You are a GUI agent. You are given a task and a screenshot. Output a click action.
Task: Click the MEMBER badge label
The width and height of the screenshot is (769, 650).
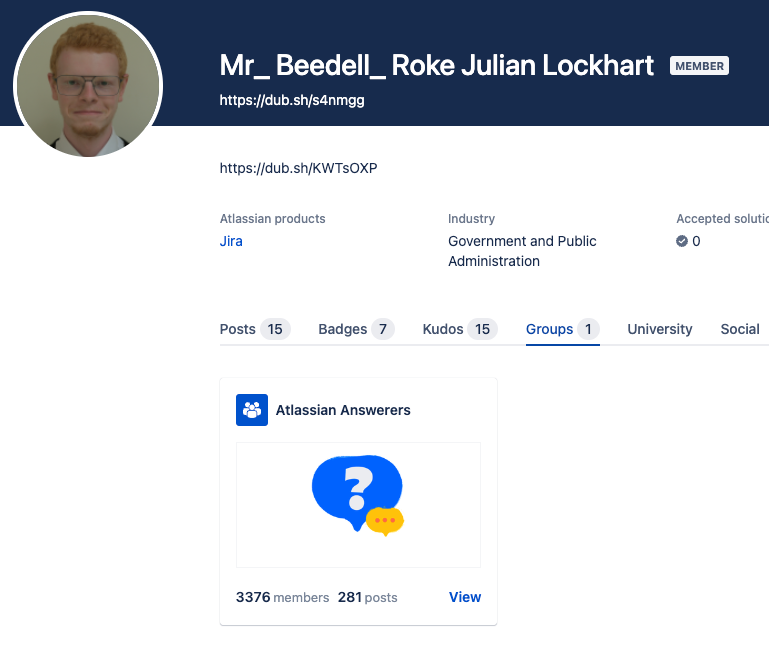tap(699, 66)
